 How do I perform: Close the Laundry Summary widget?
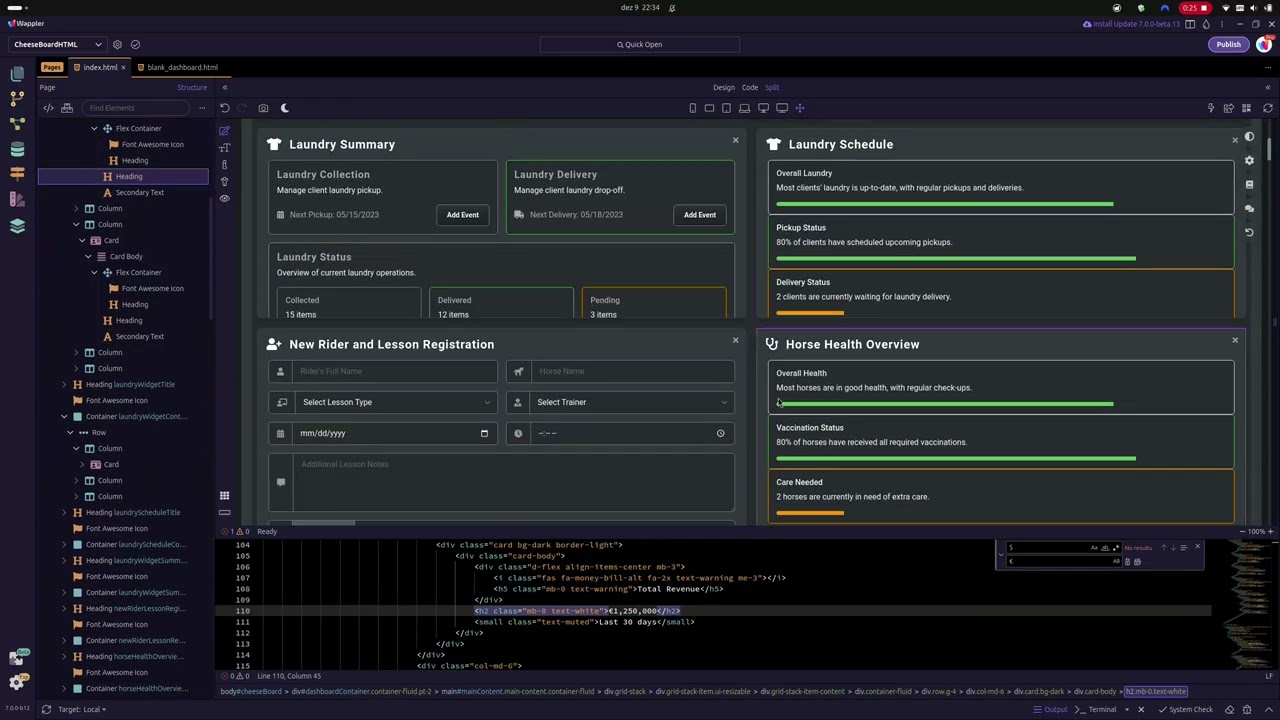click(x=735, y=140)
